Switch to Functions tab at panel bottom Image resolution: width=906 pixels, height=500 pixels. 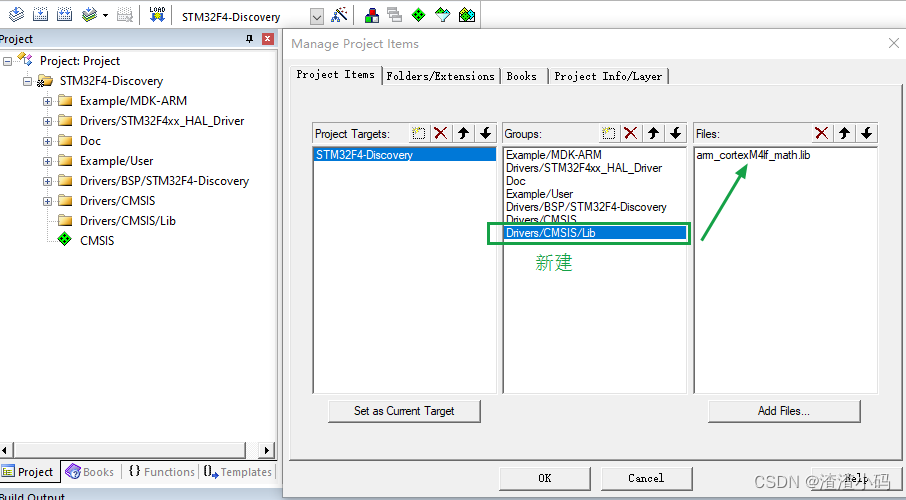tap(161, 472)
